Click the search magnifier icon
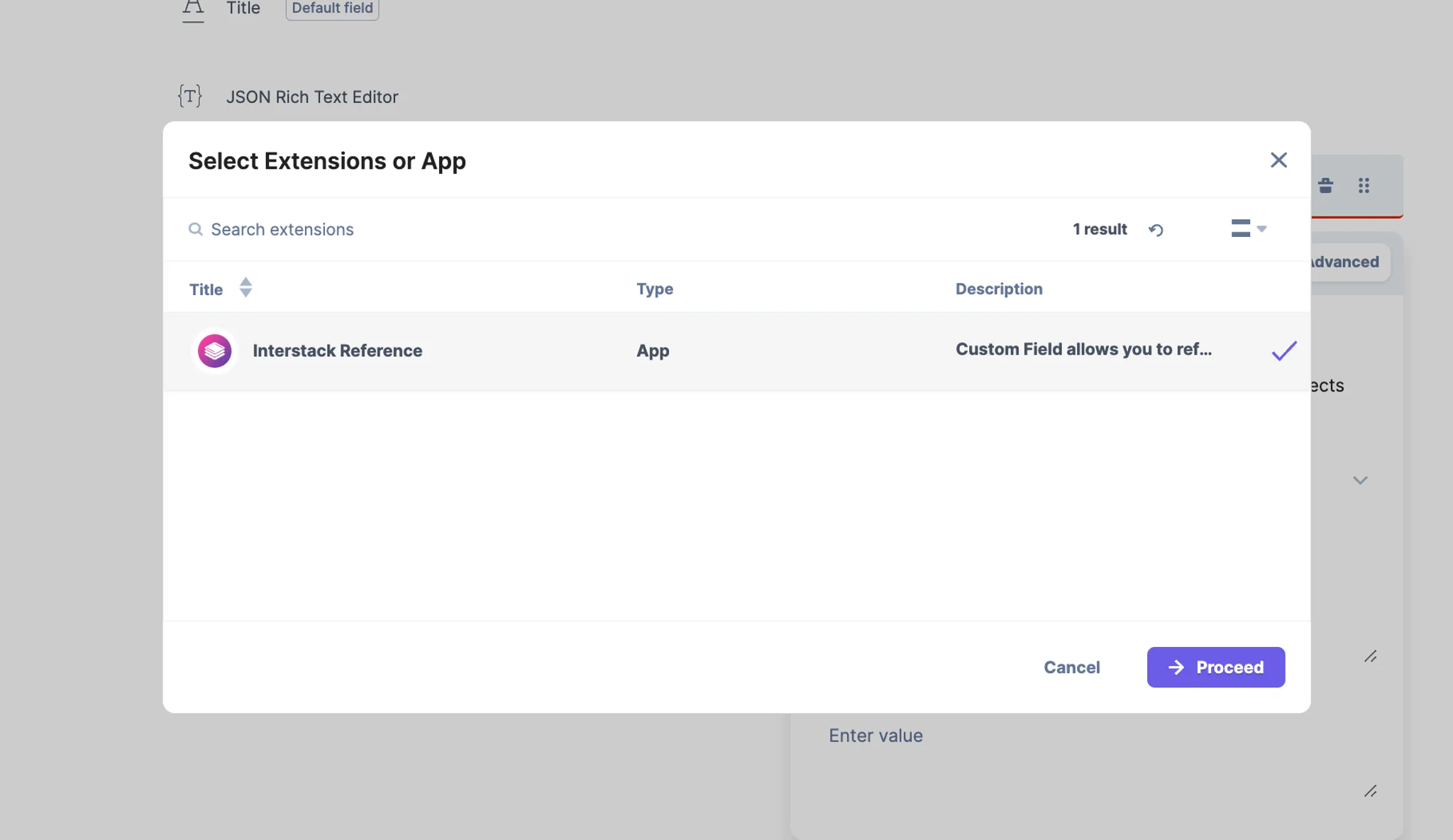The image size is (1453, 840). pyautogui.click(x=195, y=229)
